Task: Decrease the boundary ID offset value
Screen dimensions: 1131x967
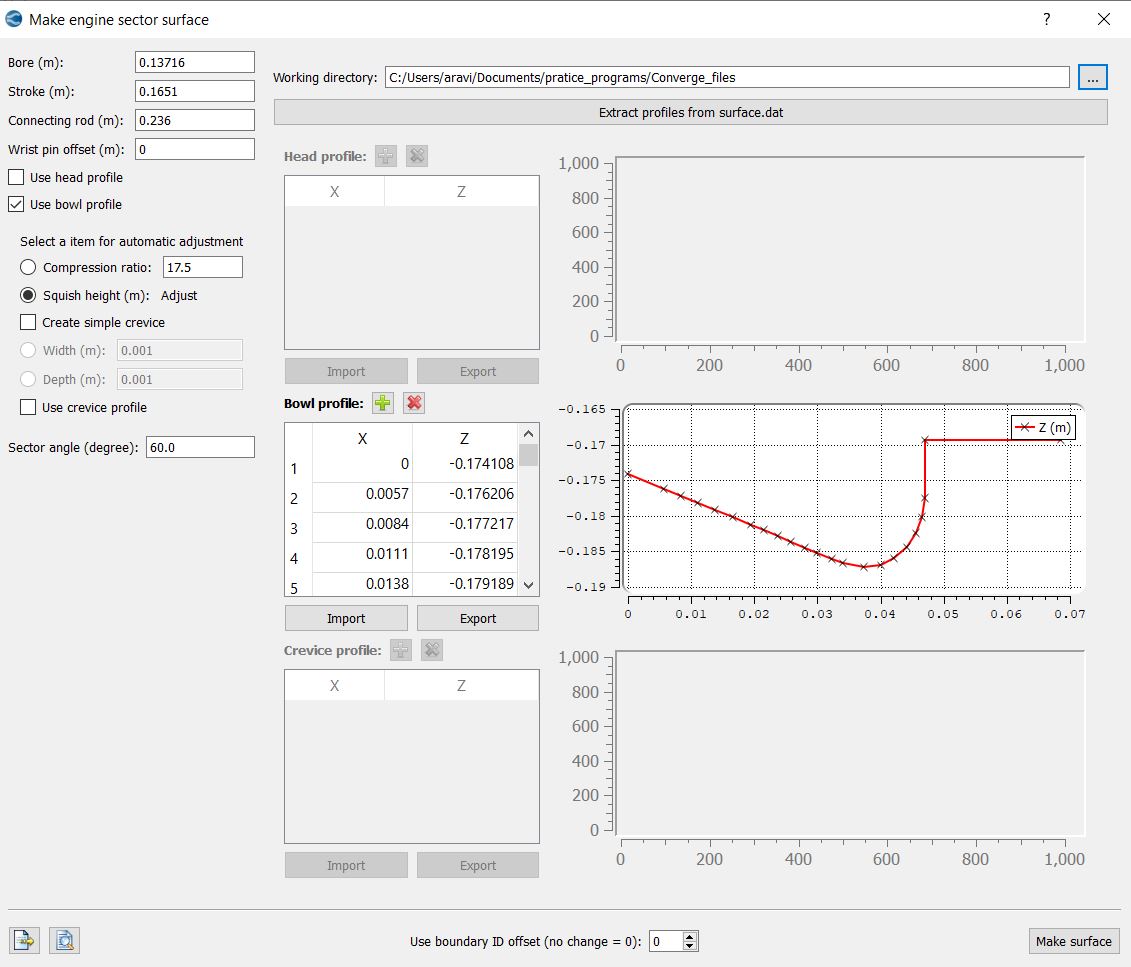Action: [x=690, y=945]
